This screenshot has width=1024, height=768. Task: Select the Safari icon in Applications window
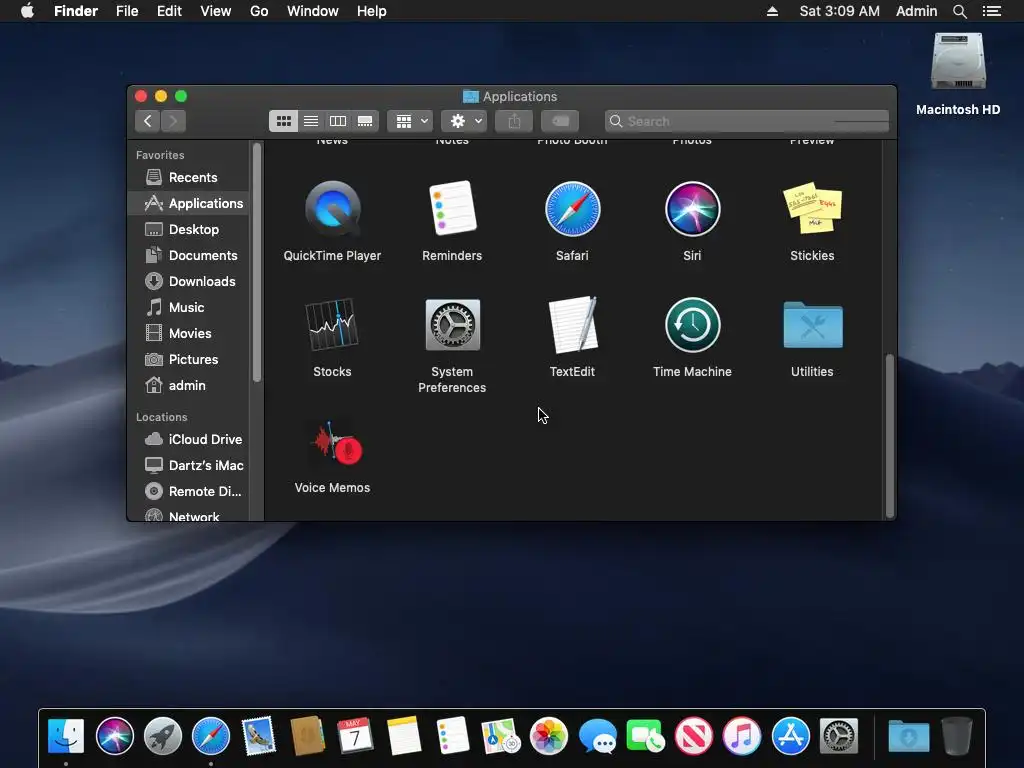click(572, 209)
